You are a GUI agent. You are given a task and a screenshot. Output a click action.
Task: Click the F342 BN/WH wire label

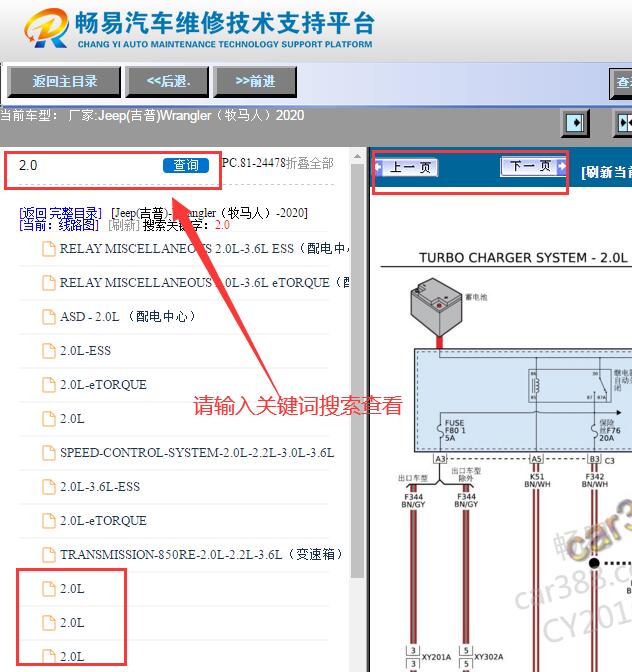[x=595, y=480]
